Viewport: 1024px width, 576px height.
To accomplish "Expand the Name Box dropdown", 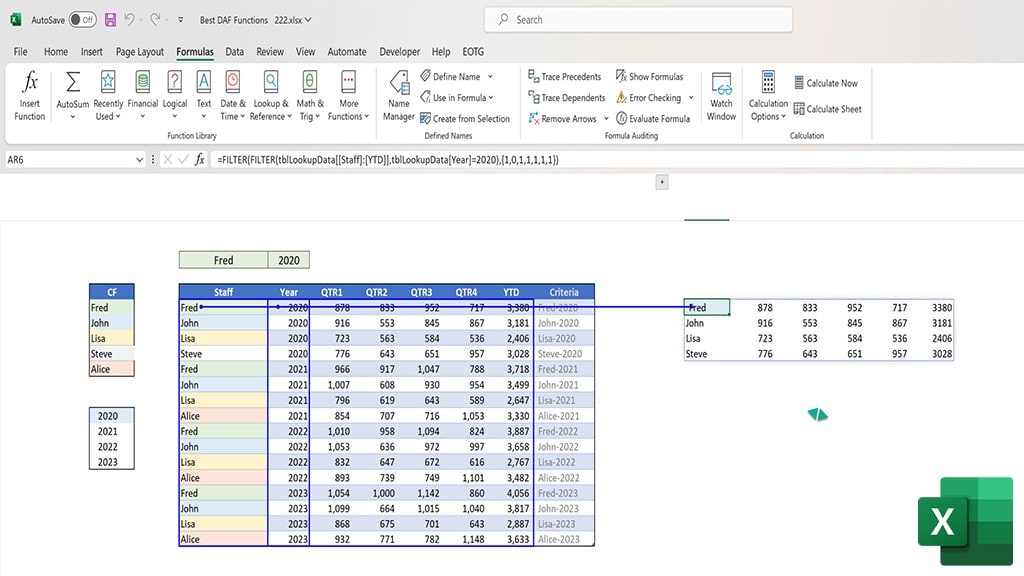I will (139, 159).
